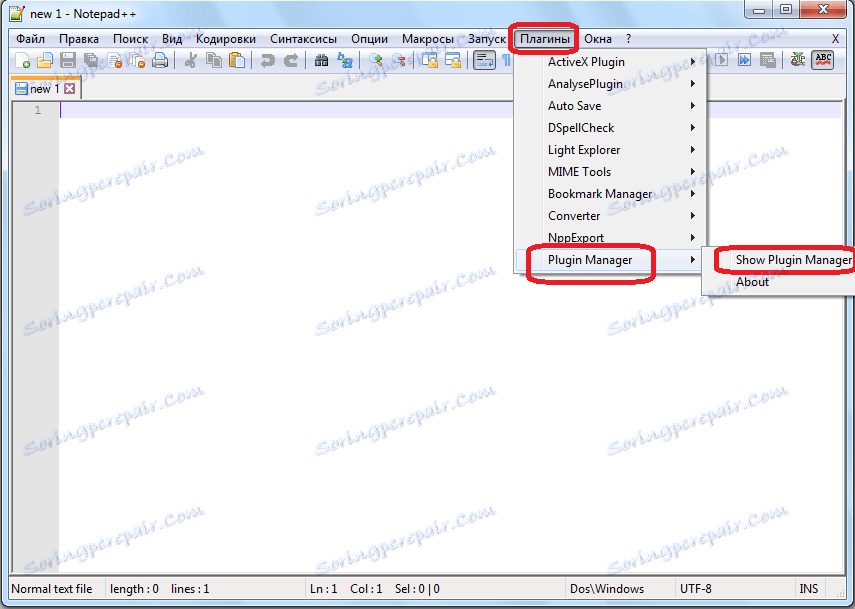The height and width of the screenshot is (609, 855).
Task: Expand DSpellCheck submenu arrow
Action: (x=693, y=128)
